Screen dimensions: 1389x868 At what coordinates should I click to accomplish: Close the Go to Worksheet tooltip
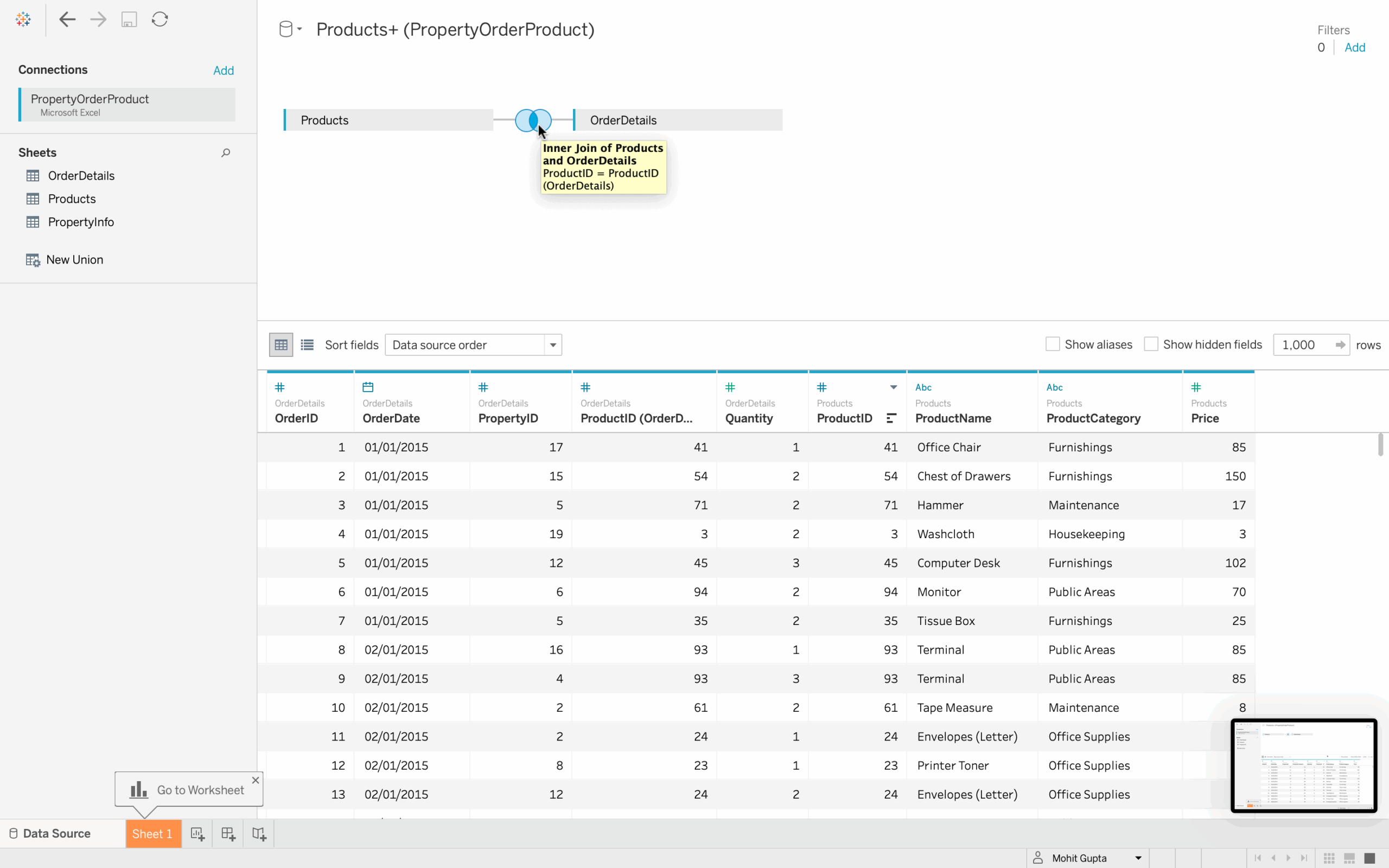coord(256,780)
